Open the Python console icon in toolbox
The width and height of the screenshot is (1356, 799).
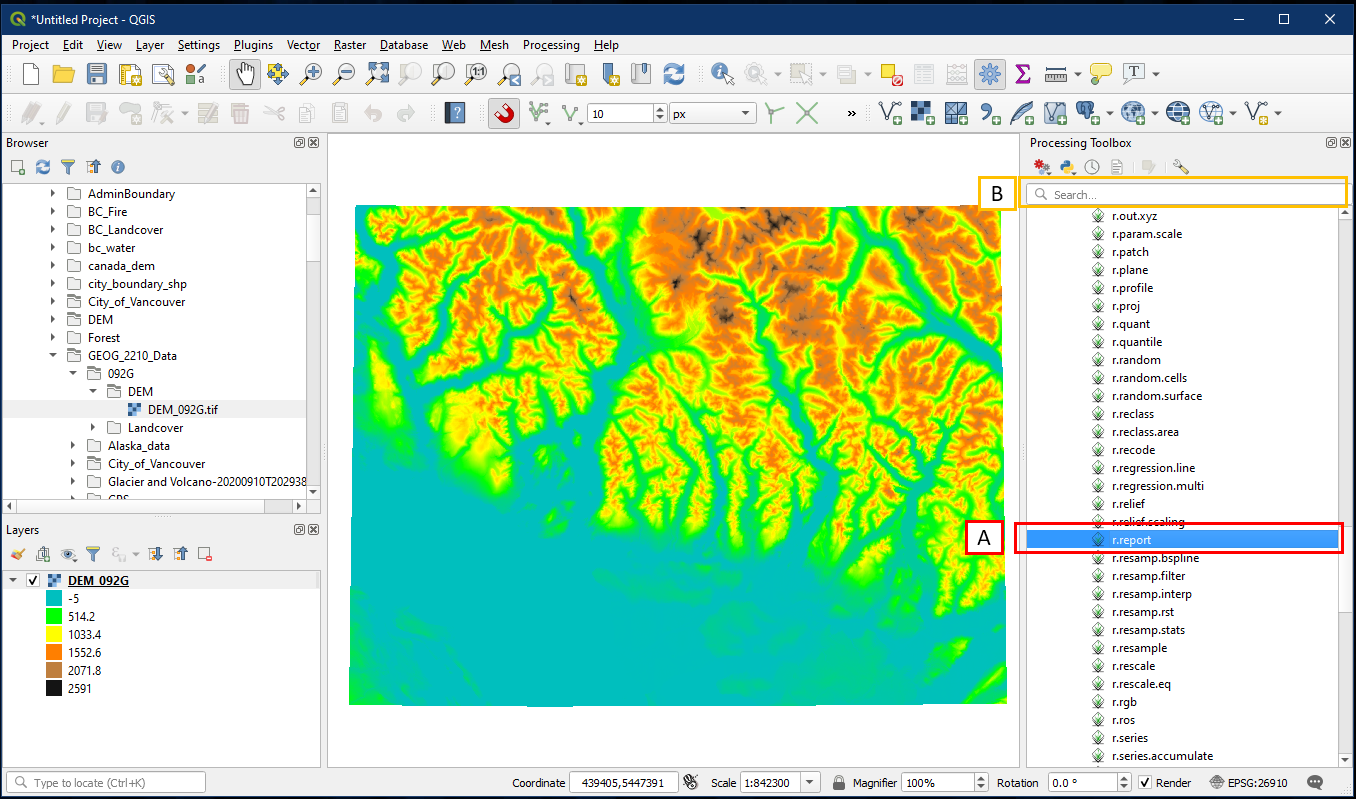coord(1067,167)
